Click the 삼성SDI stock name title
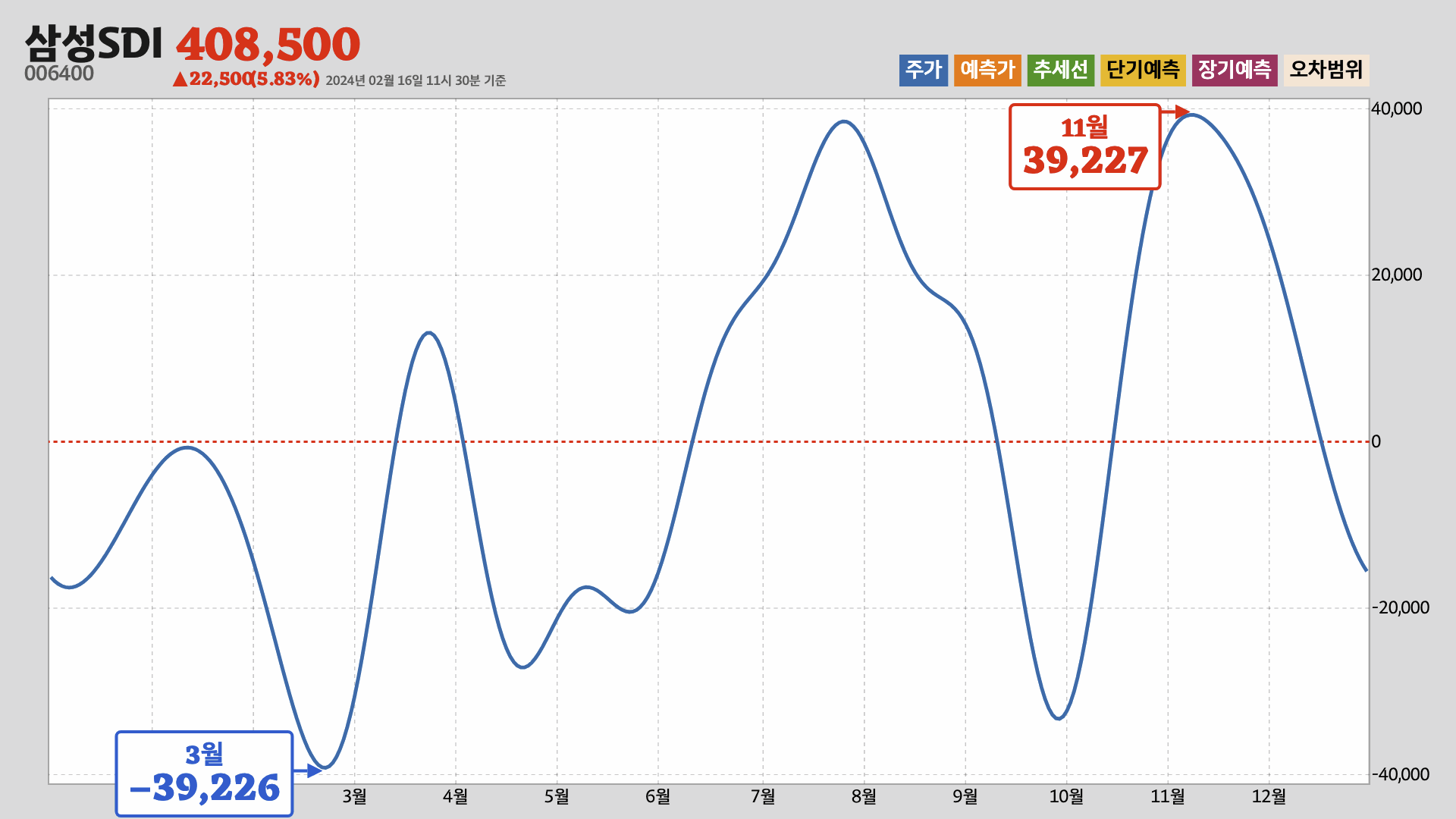The image size is (1456, 819). coord(94,43)
